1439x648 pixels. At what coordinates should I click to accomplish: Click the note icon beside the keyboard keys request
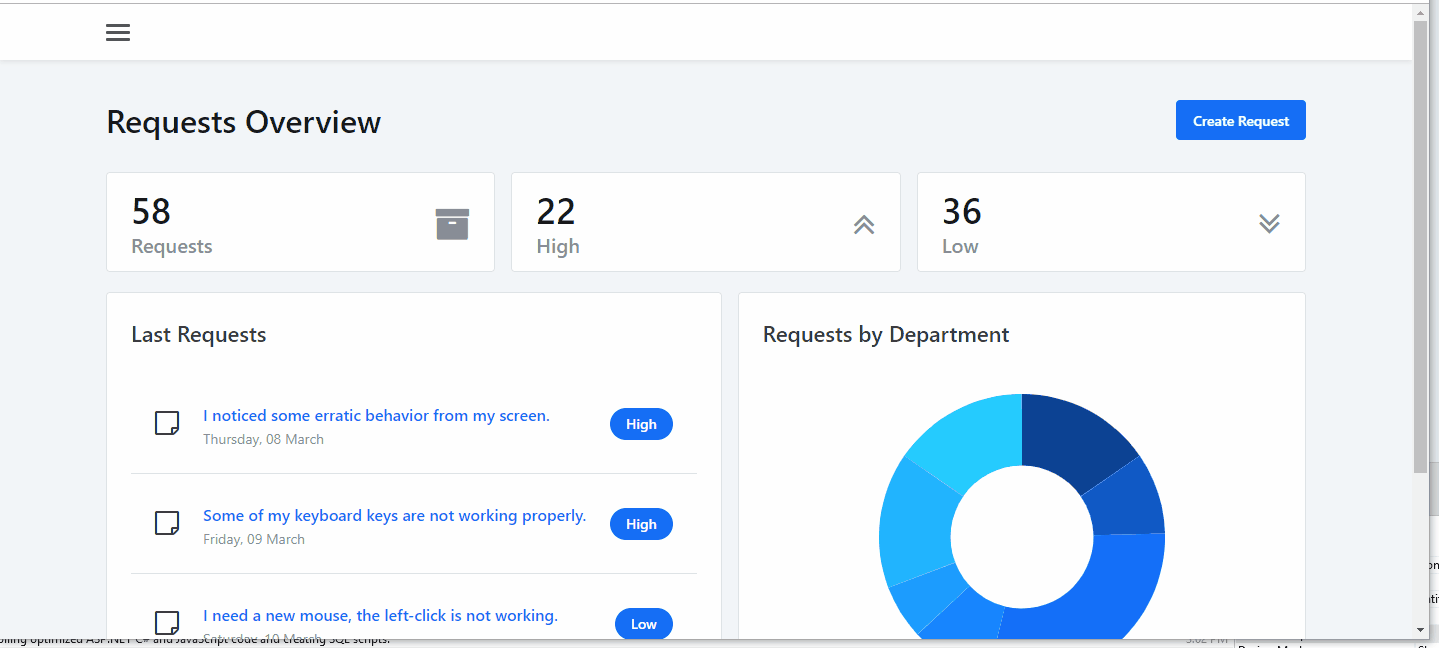(x=166, y=522)
